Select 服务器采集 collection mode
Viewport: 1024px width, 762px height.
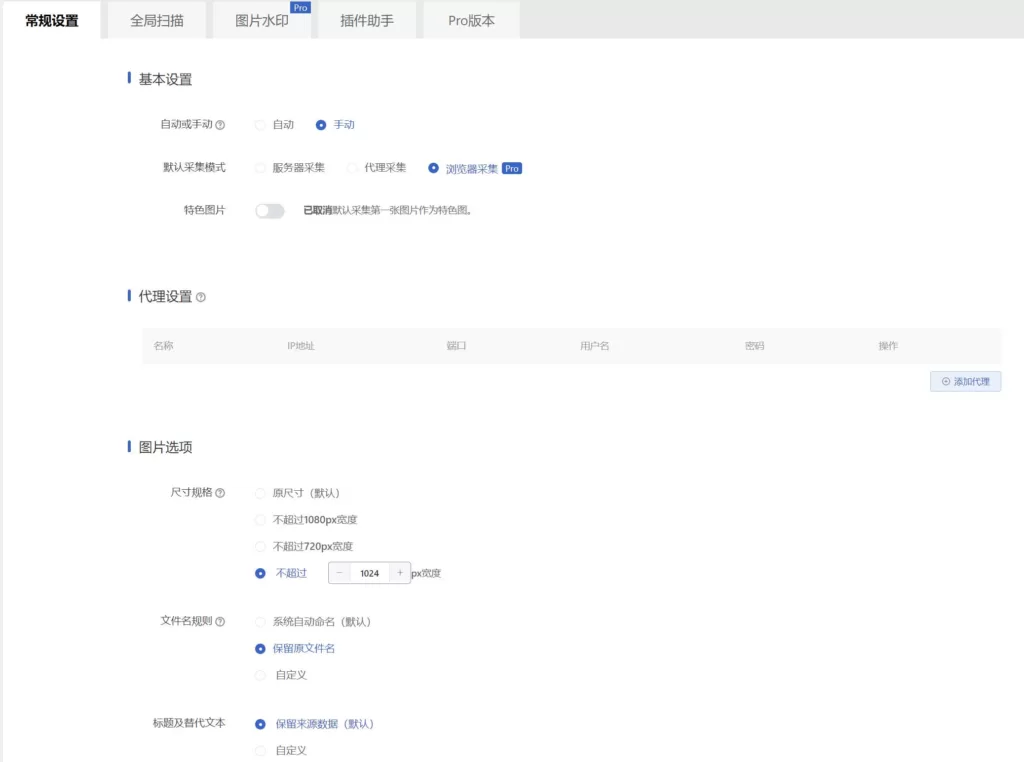(x=261, y=168)
